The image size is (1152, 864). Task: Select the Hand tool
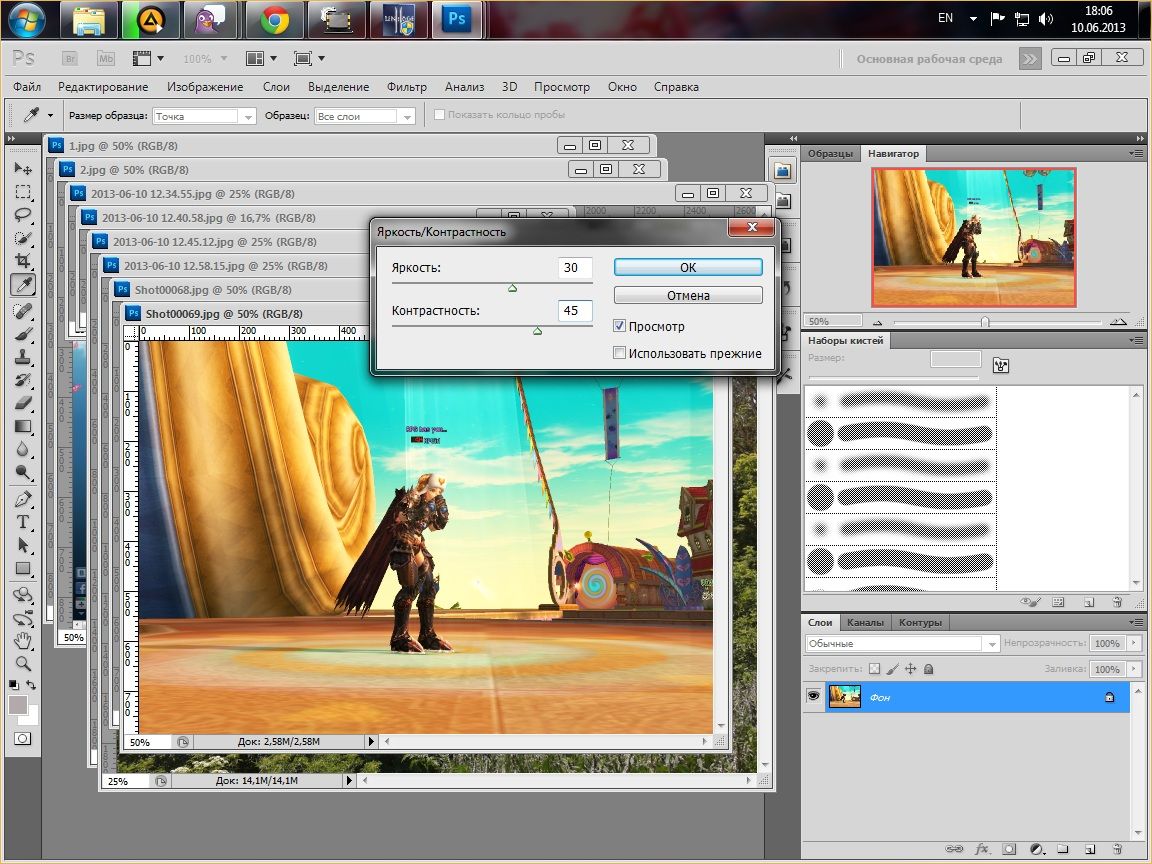click(23, 641)
